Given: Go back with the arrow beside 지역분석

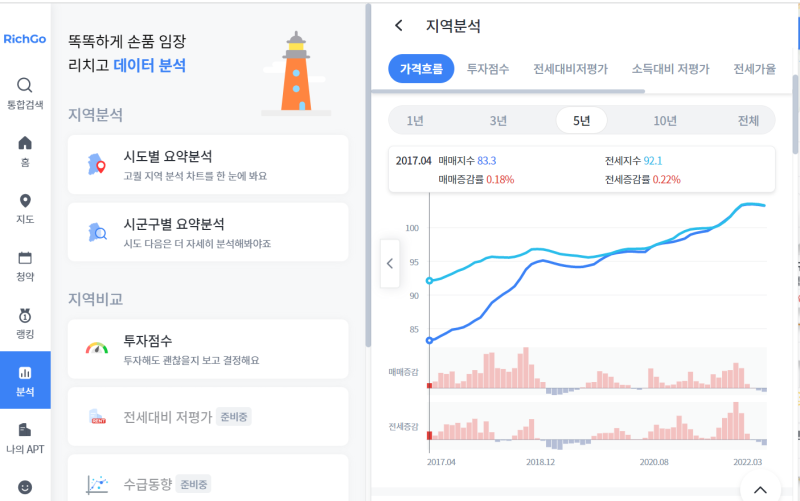Looking at the screenshot, I should pos(399,26).
